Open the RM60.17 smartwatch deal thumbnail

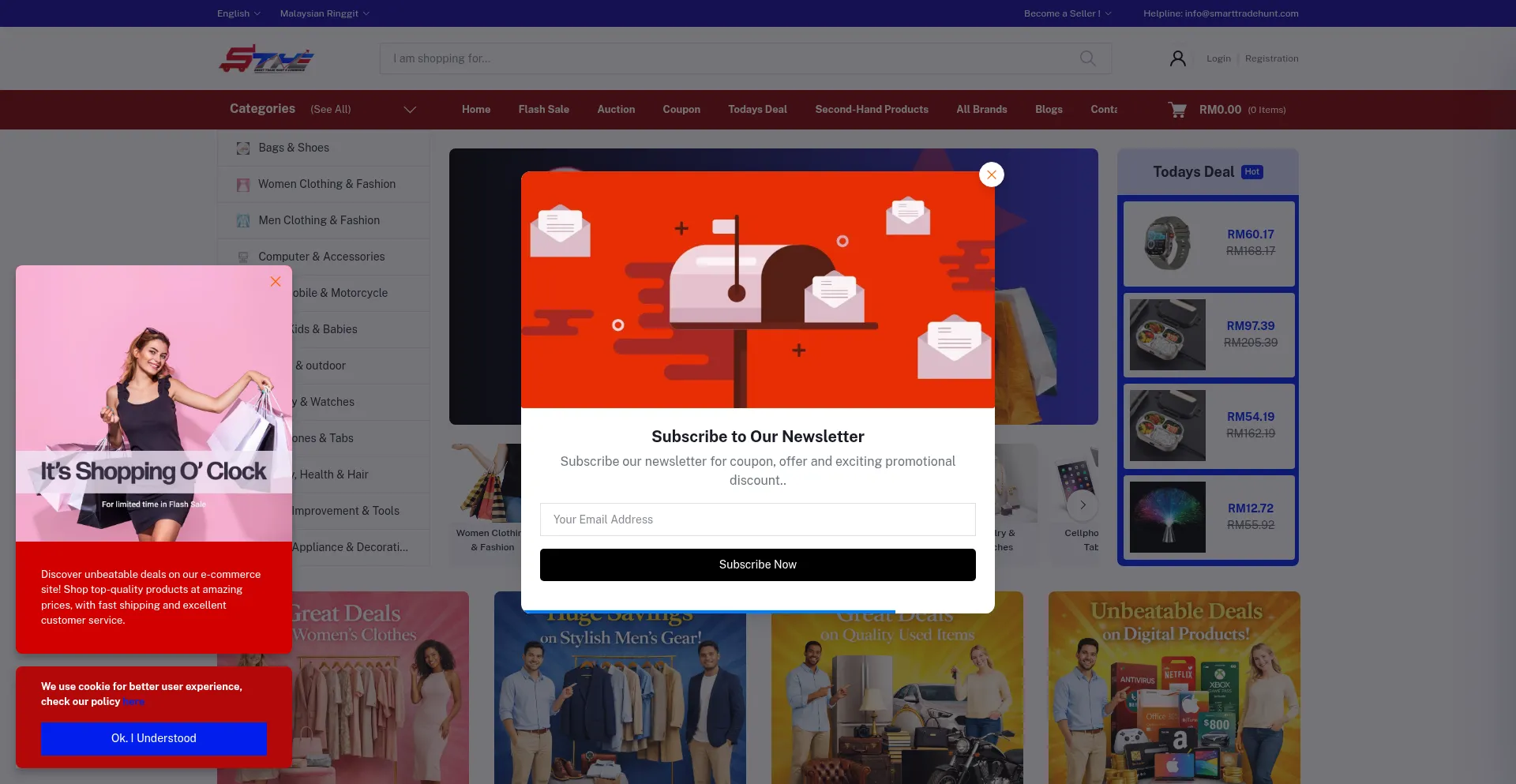[x=1167, y=243]
